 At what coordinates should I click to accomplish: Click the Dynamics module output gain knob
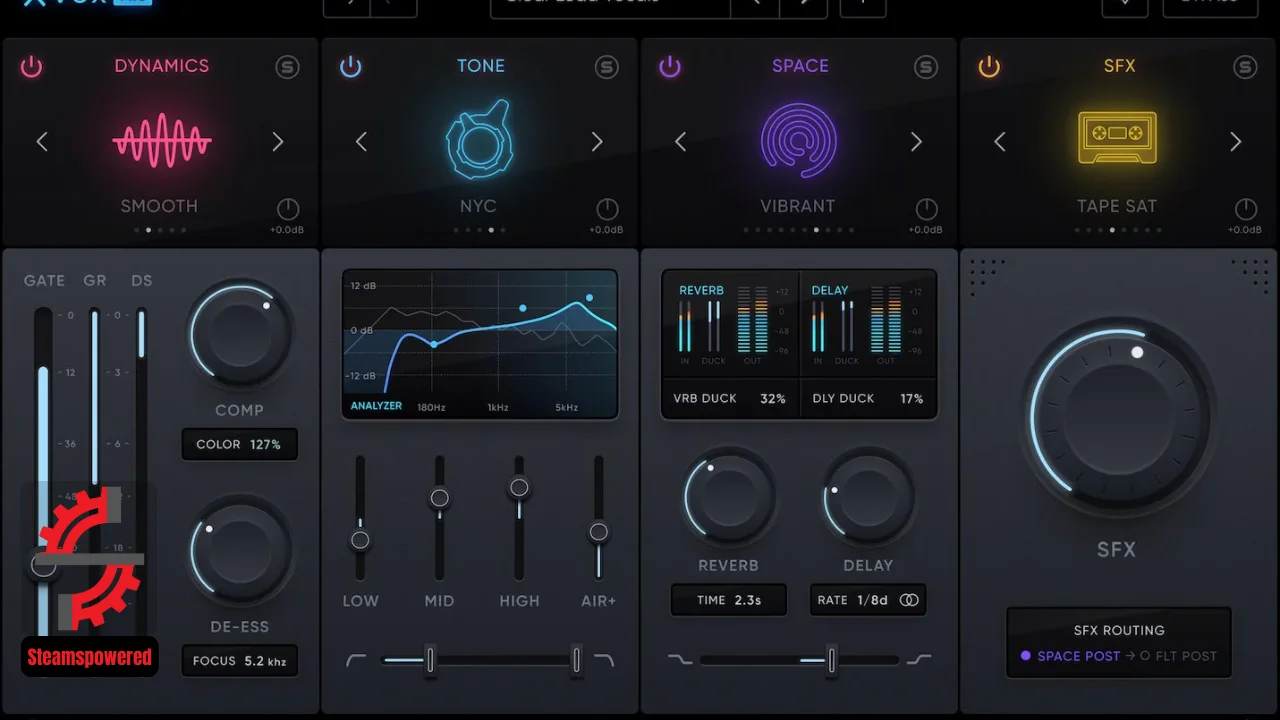click(x=287, y=209)
